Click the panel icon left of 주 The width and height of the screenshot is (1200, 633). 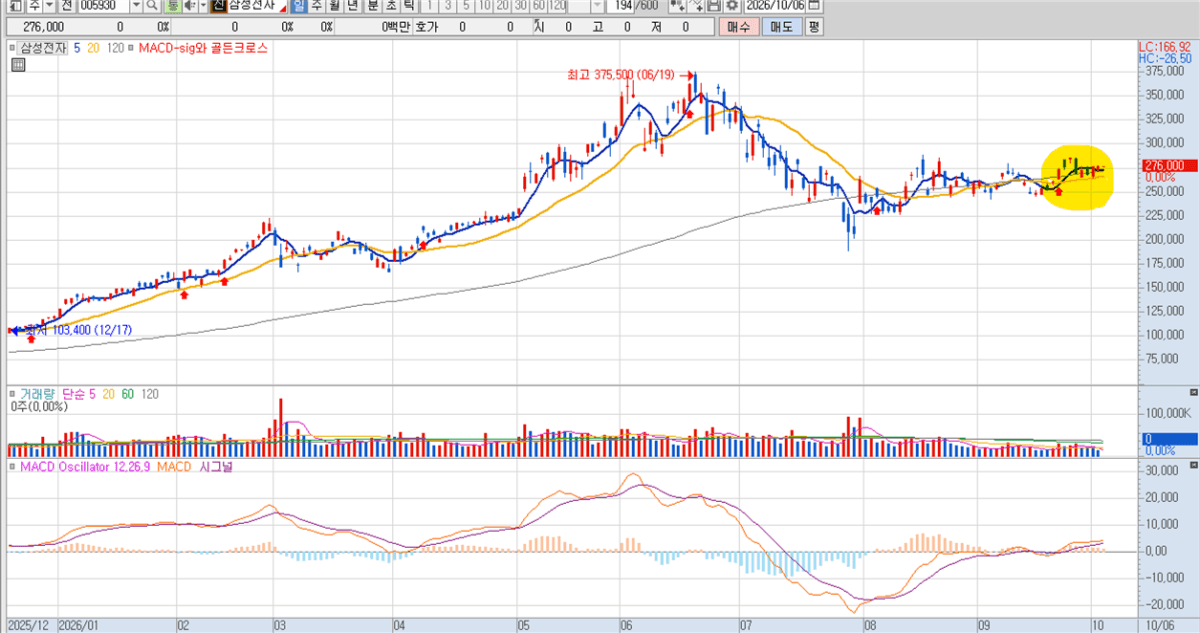point(14,6)
